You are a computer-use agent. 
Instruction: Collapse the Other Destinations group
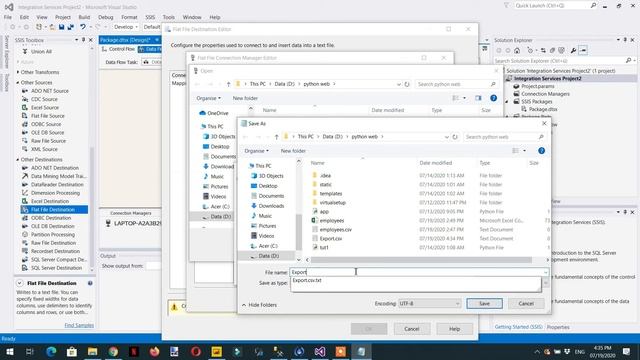[18, 160]
